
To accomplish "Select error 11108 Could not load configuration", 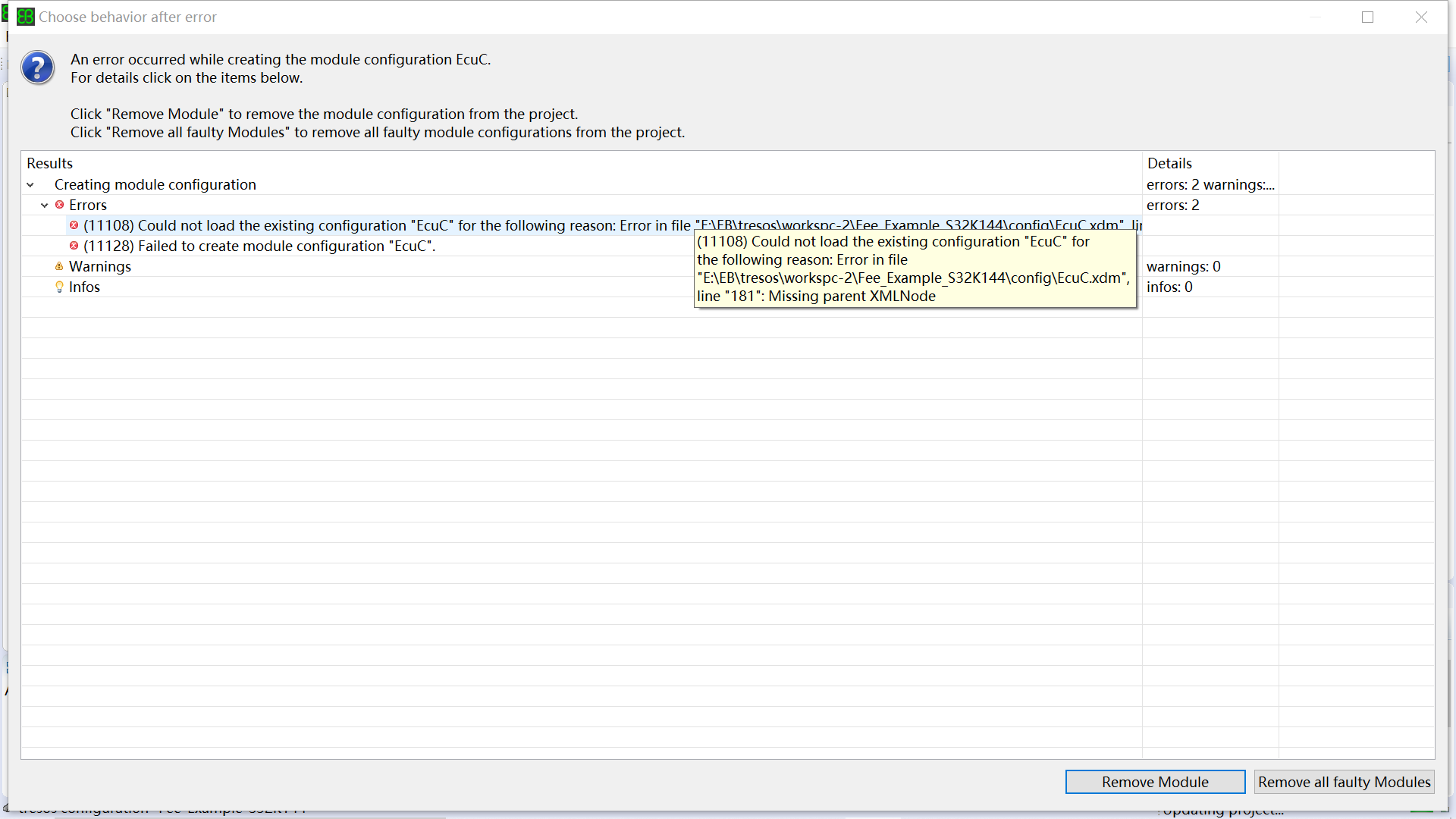I will (379, 225).
